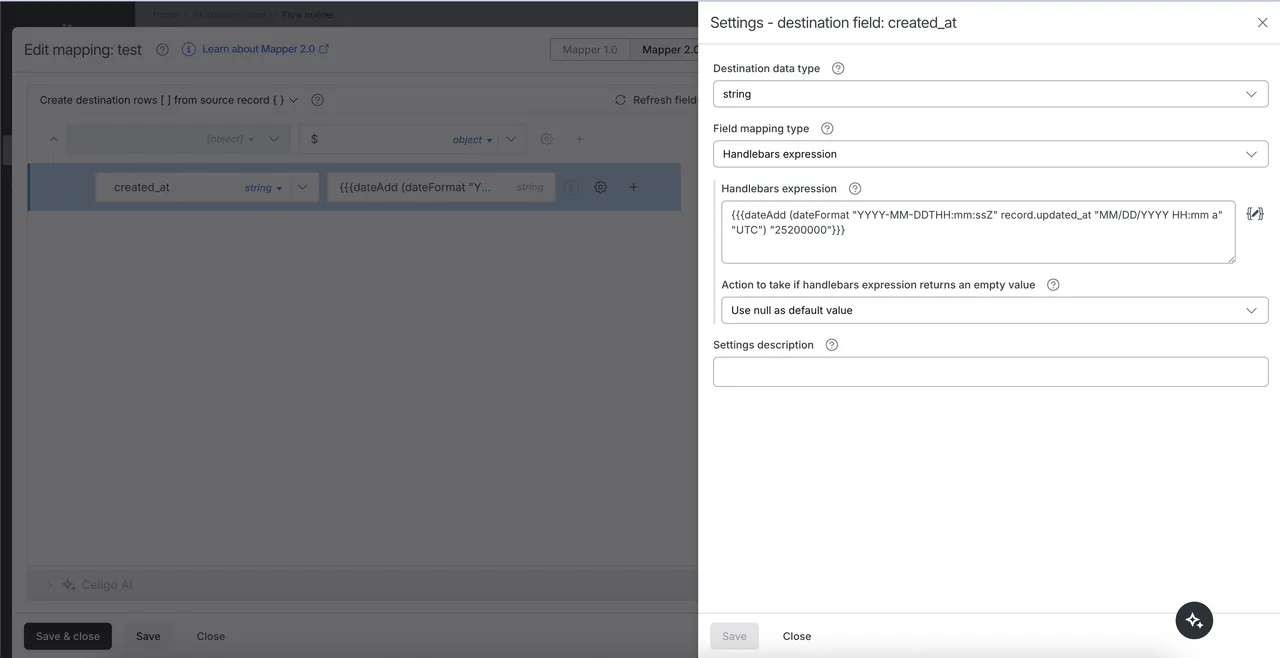Open help for Settings description

(832, 345)
